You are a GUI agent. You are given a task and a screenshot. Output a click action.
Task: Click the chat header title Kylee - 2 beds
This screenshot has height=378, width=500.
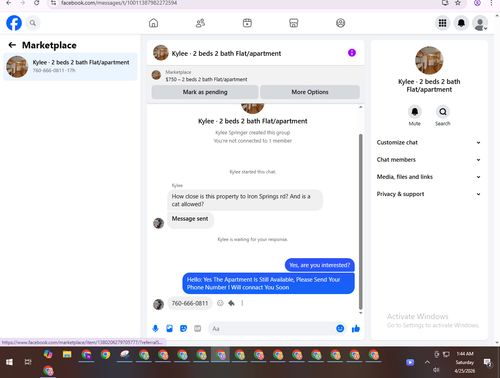226,53
